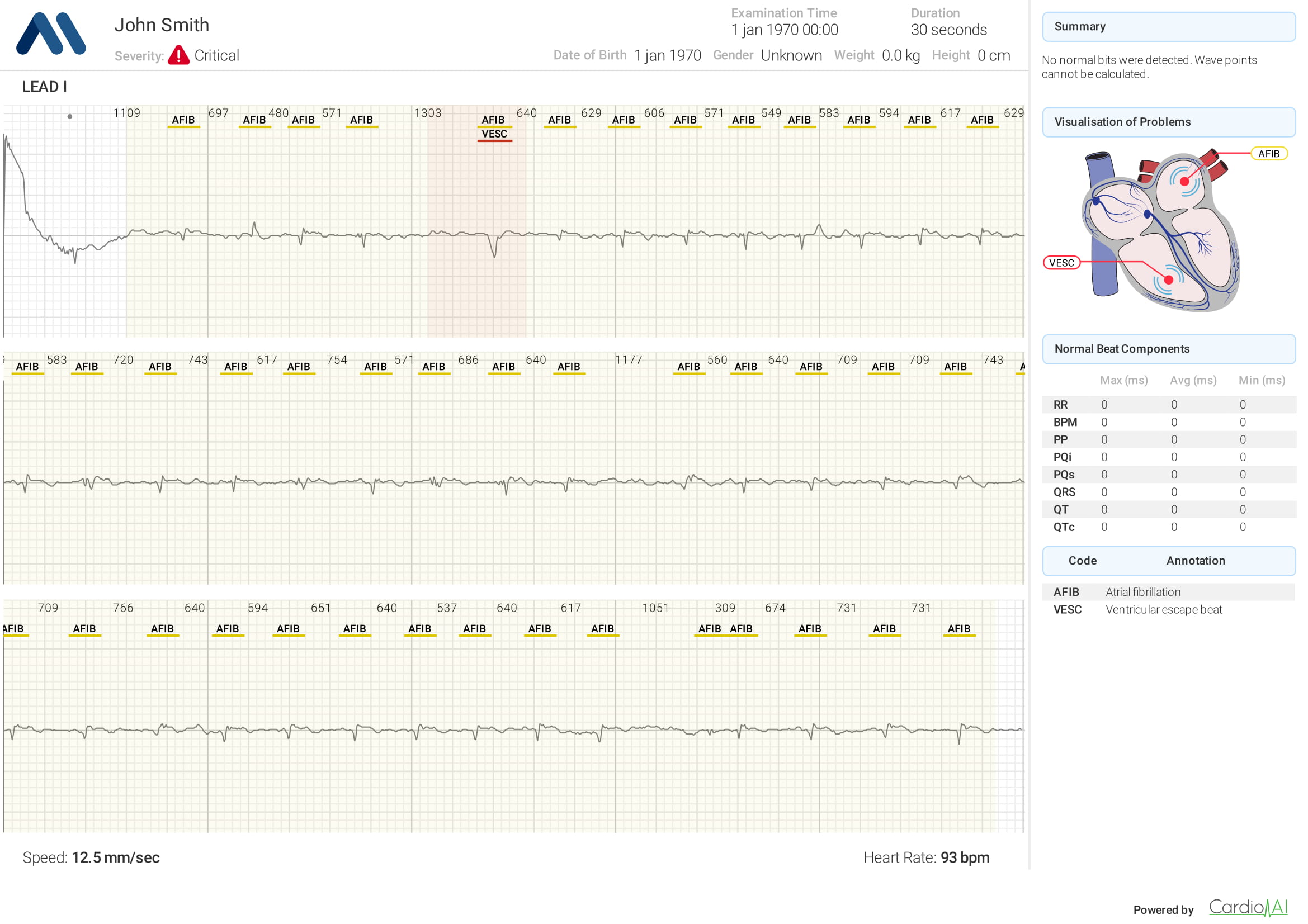
Task: Click the pink highlighted VESC region on ECG
Action: click(476, 285)
